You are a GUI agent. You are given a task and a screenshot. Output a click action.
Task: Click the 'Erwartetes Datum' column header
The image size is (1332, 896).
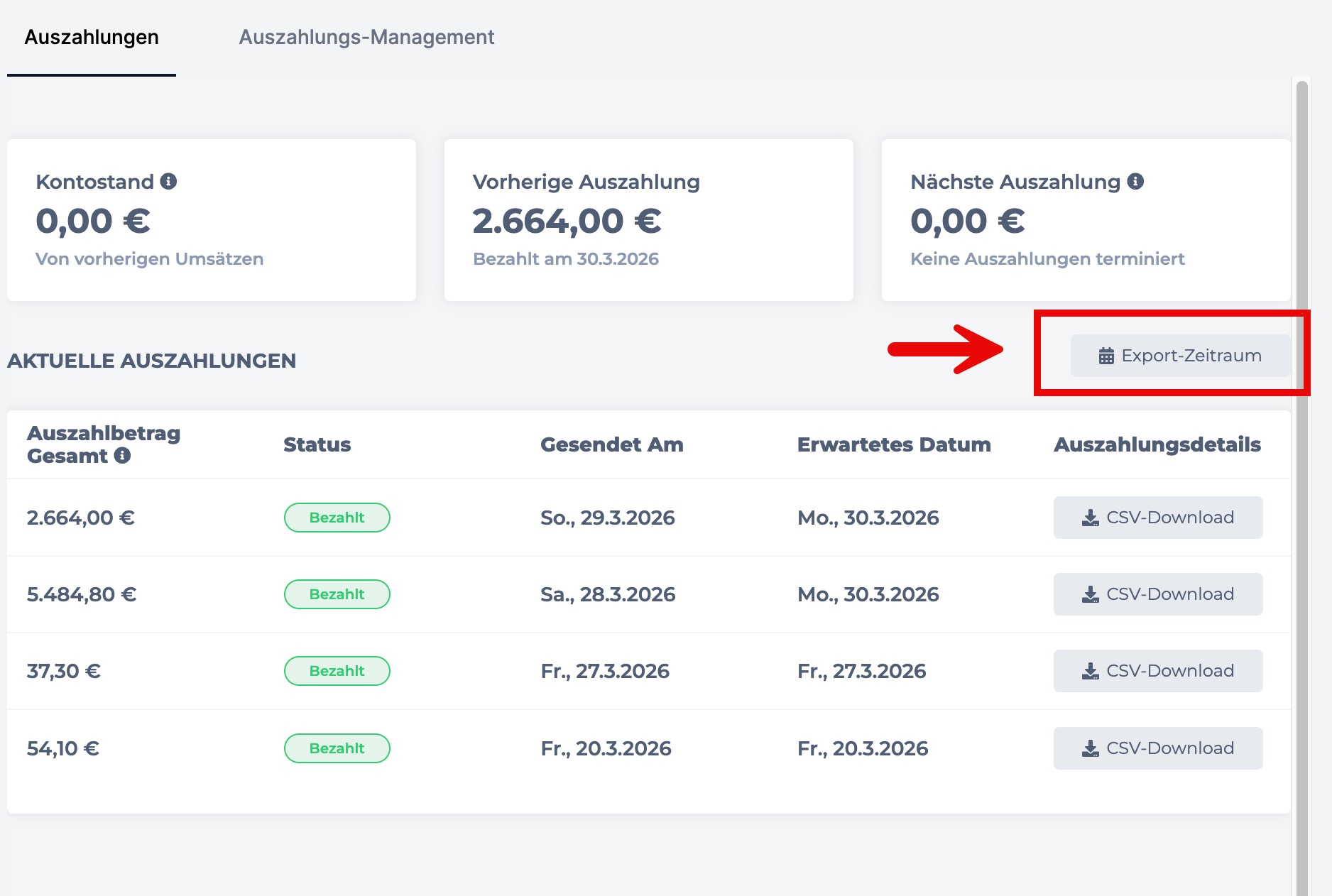point(894,444)
